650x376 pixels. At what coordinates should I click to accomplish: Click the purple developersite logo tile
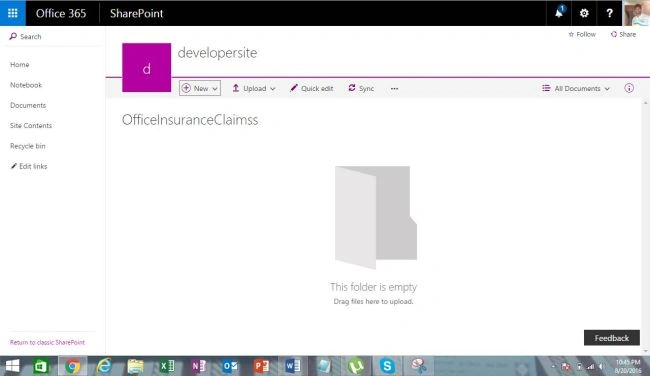146,68
